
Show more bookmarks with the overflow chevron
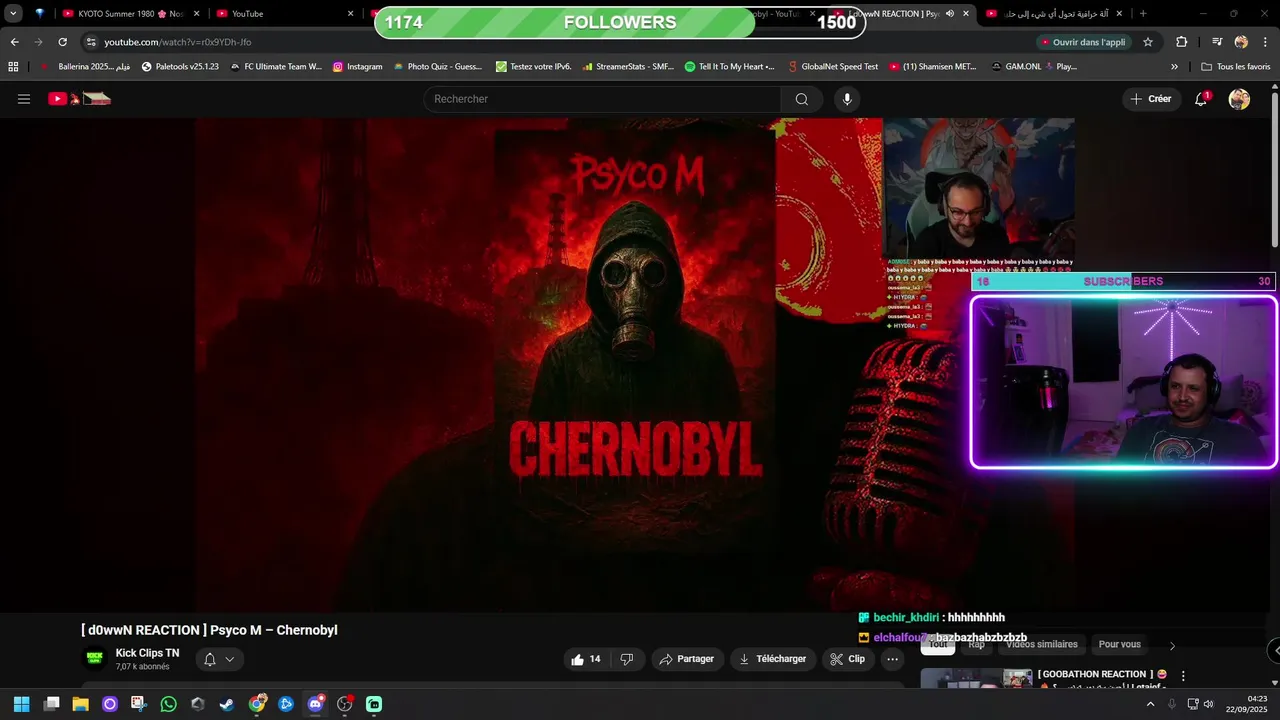[x=1174, y=67]
